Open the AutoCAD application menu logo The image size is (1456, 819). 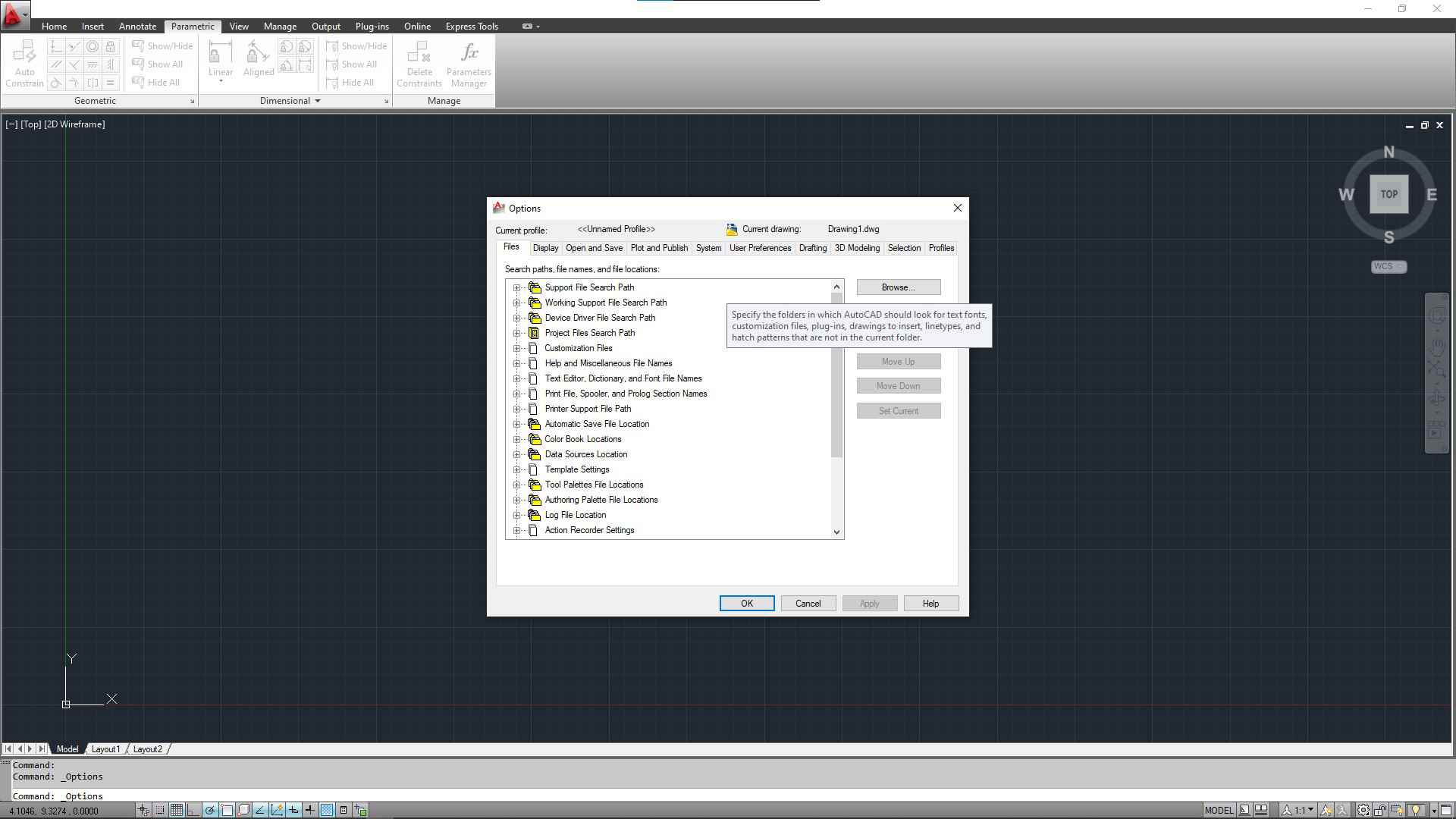14,14
